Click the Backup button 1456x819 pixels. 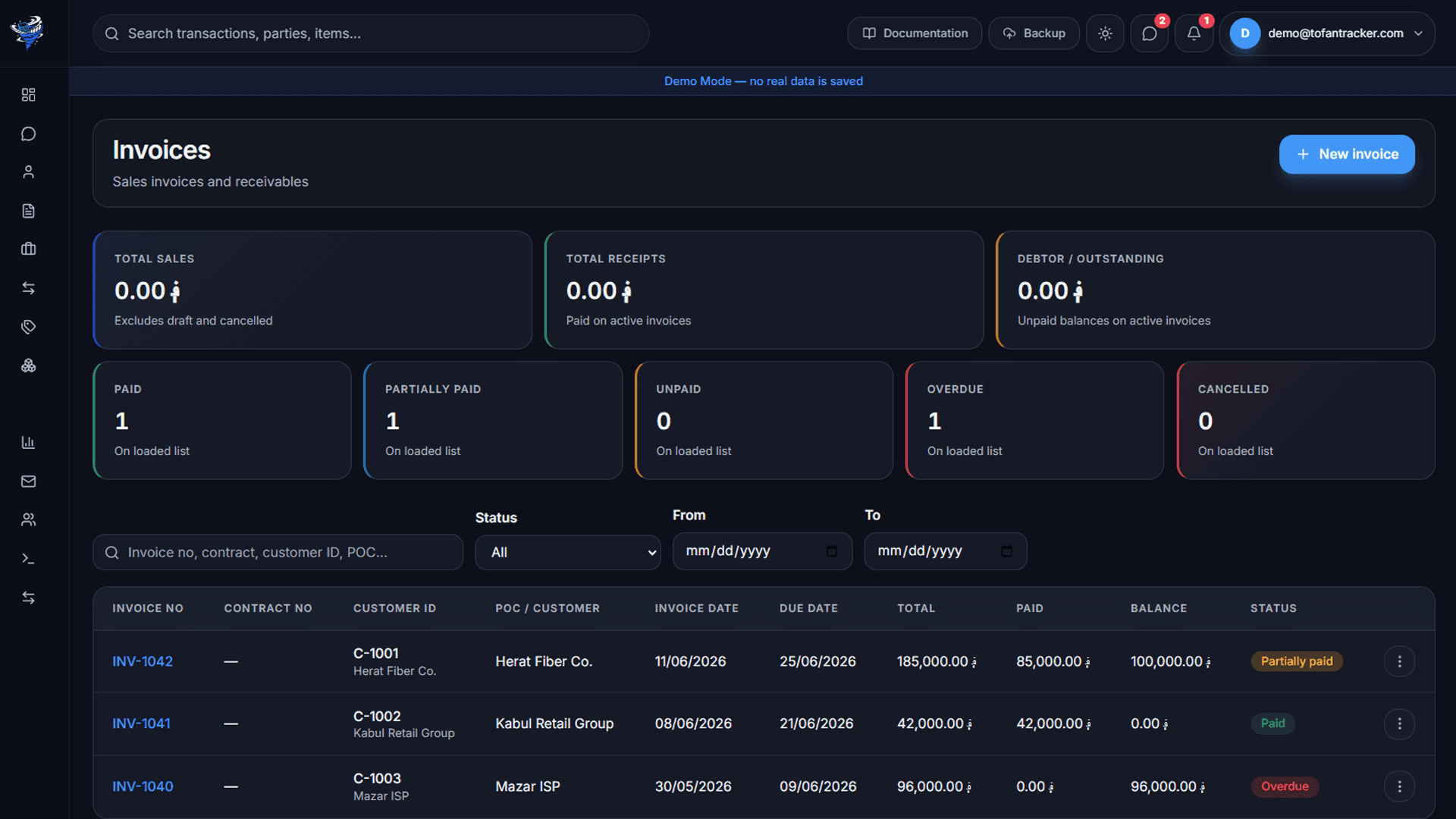coord(1034,33)
